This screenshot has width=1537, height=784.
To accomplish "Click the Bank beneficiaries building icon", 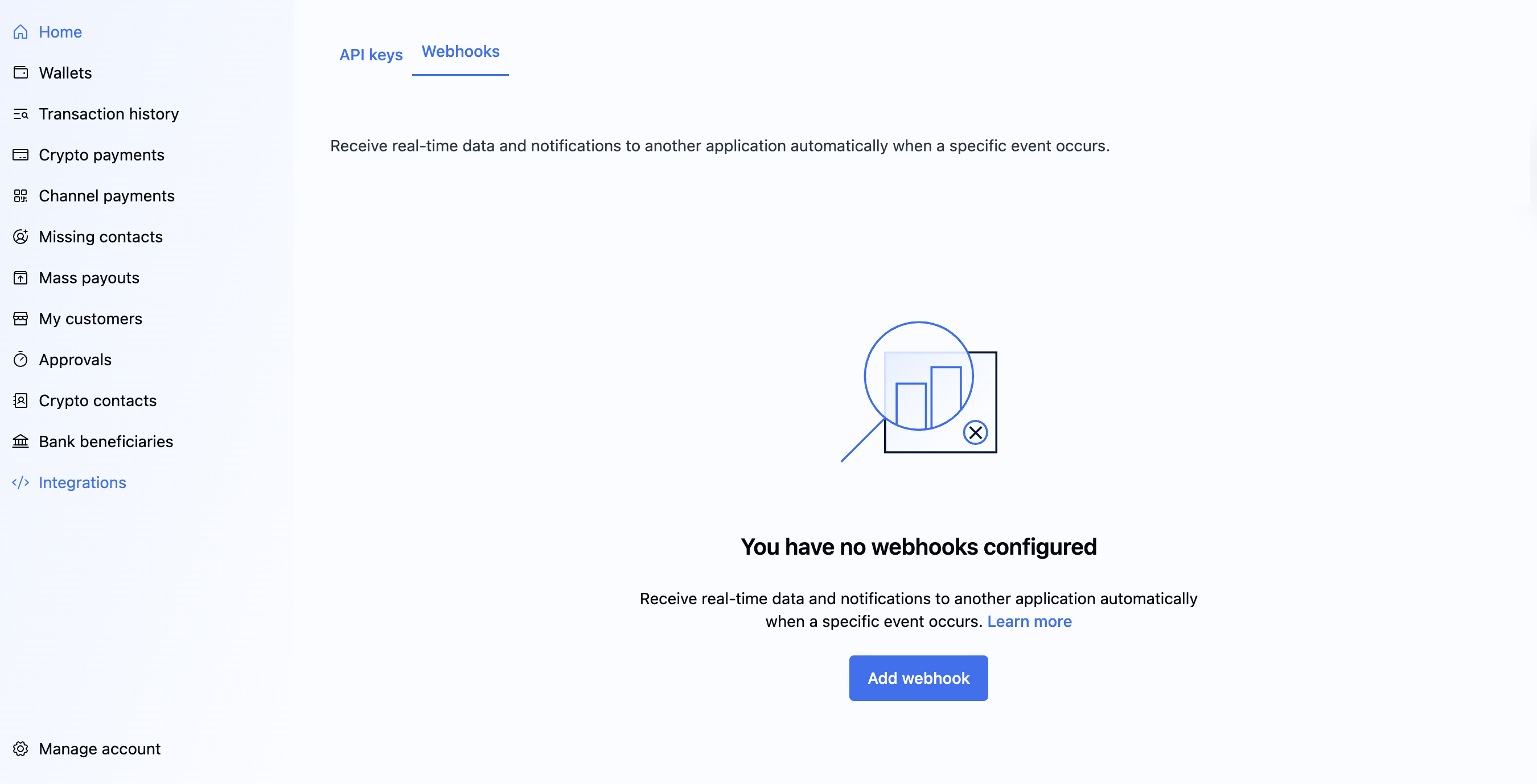I will [x=20, y=441].
